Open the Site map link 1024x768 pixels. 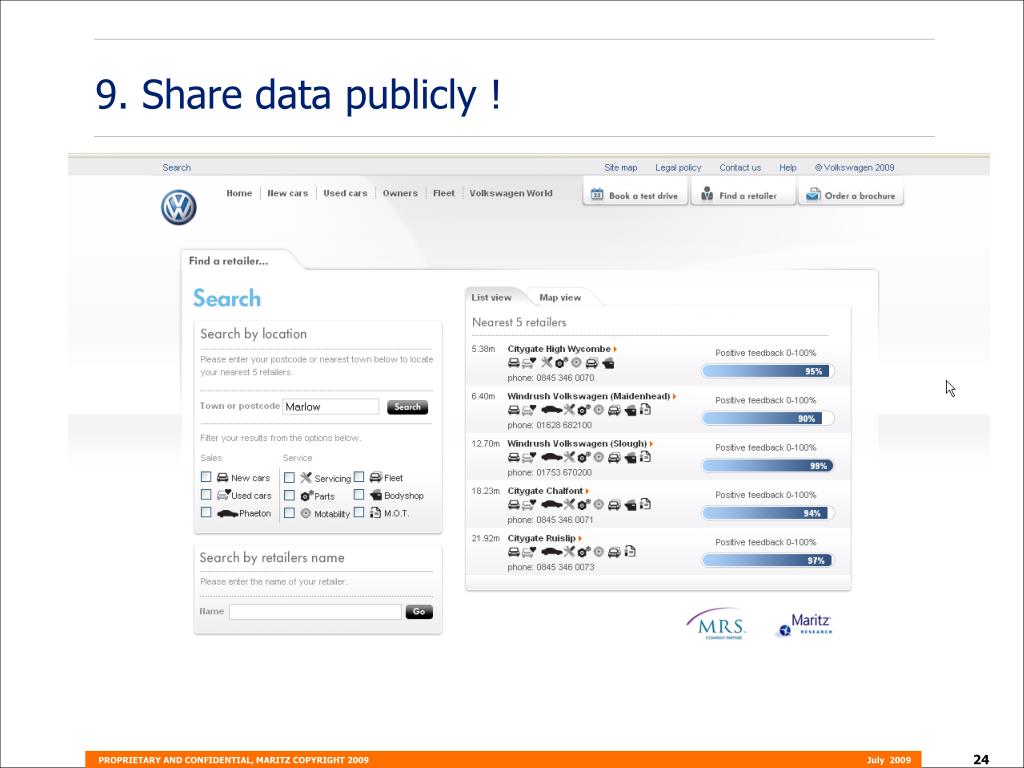620,168
